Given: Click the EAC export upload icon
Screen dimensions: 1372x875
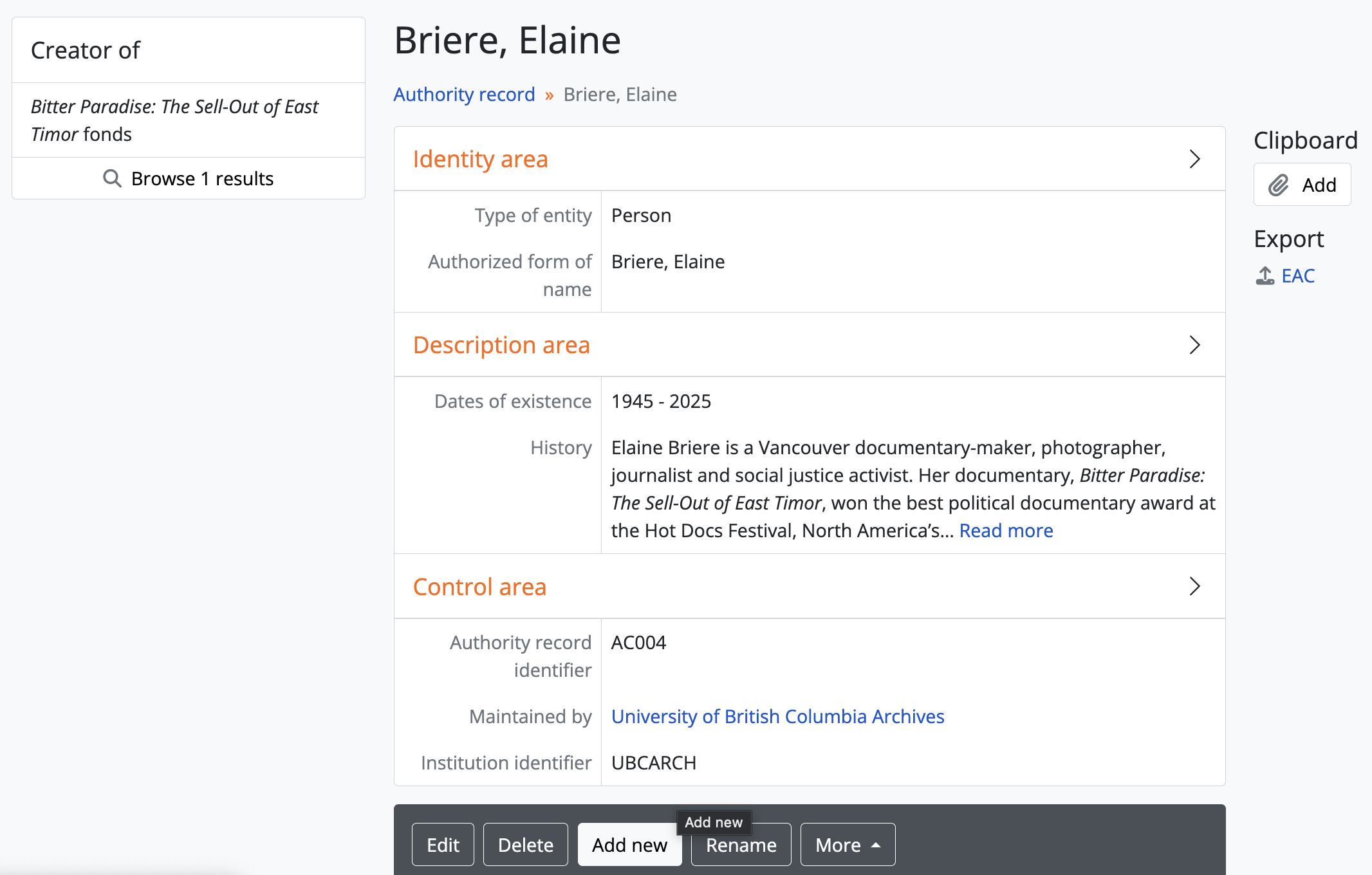Looking at the screenshot, I should coord(1265,276).
